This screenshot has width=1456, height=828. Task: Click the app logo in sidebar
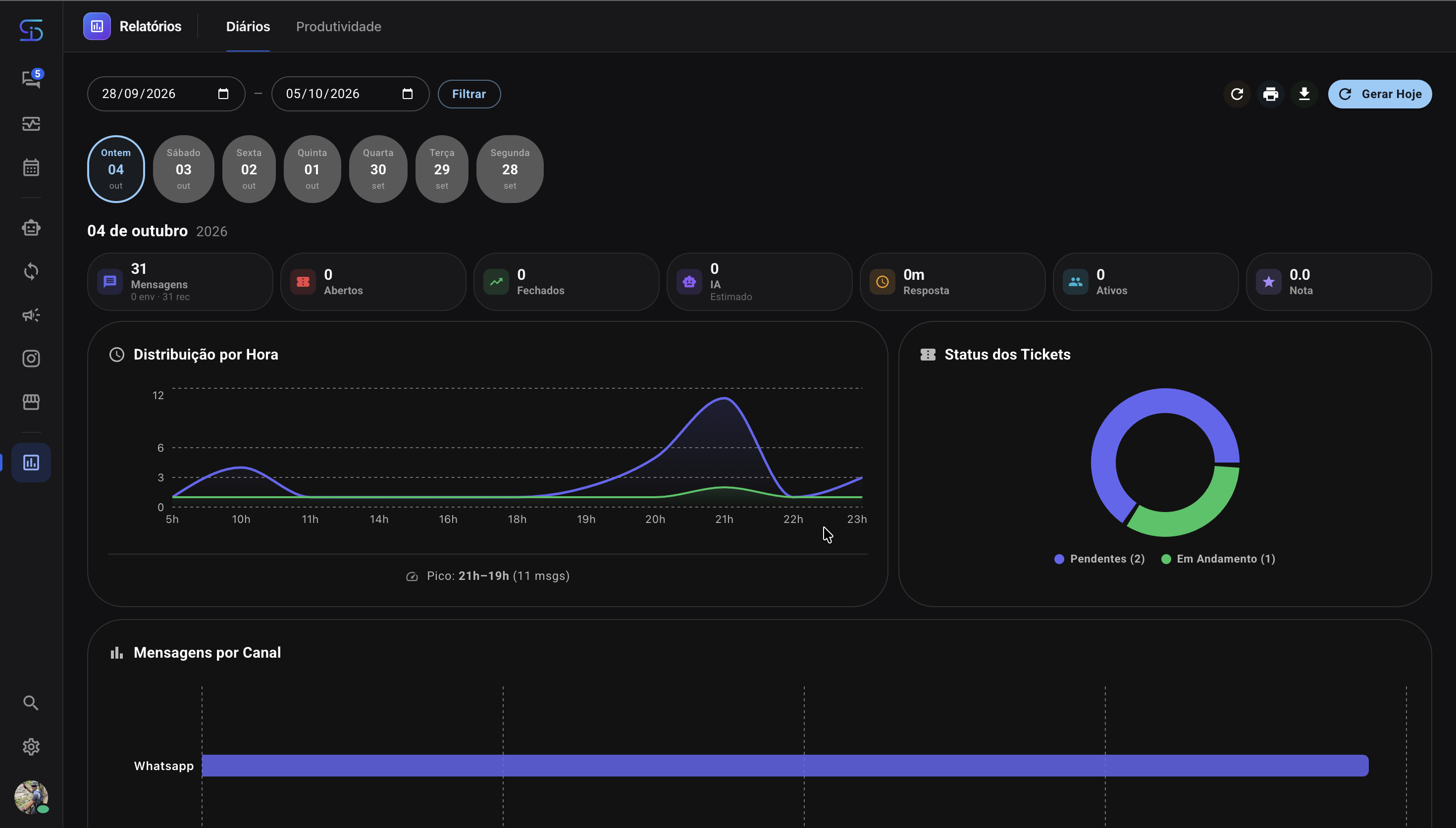31,30
